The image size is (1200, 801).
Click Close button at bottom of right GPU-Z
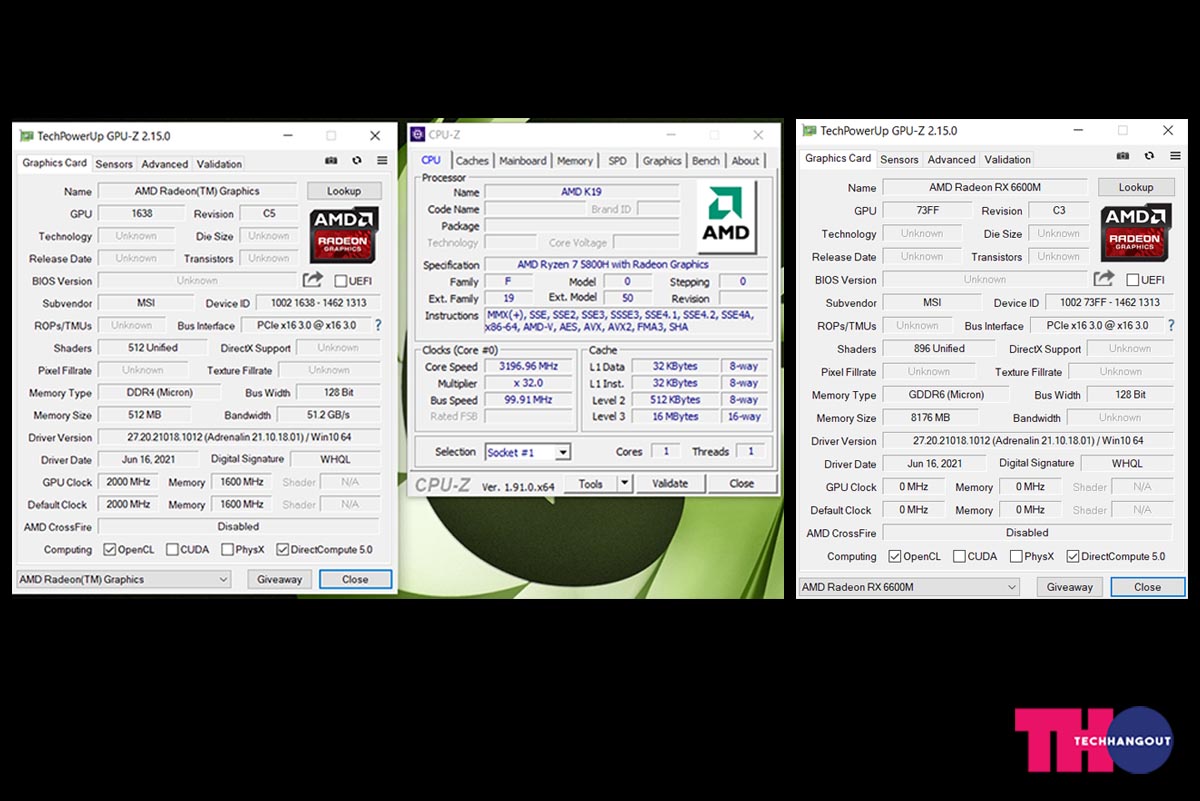tap(1147, 587)
